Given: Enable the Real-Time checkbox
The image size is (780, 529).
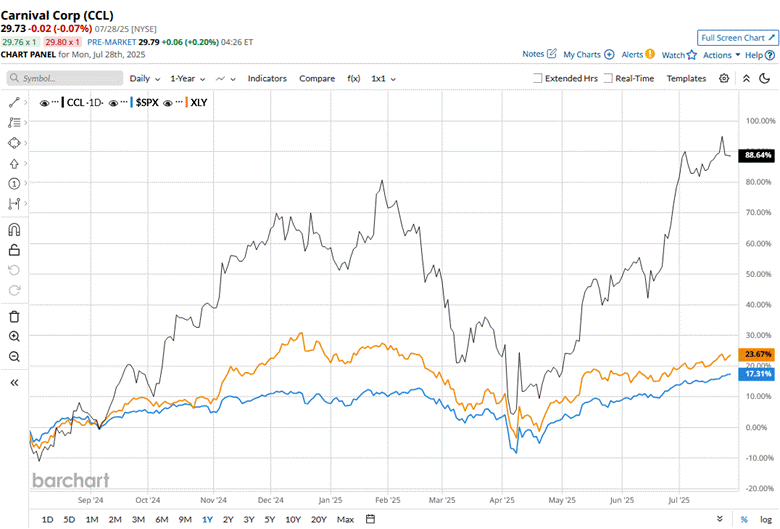Looking at the screenshot, I should pos(608,78).
